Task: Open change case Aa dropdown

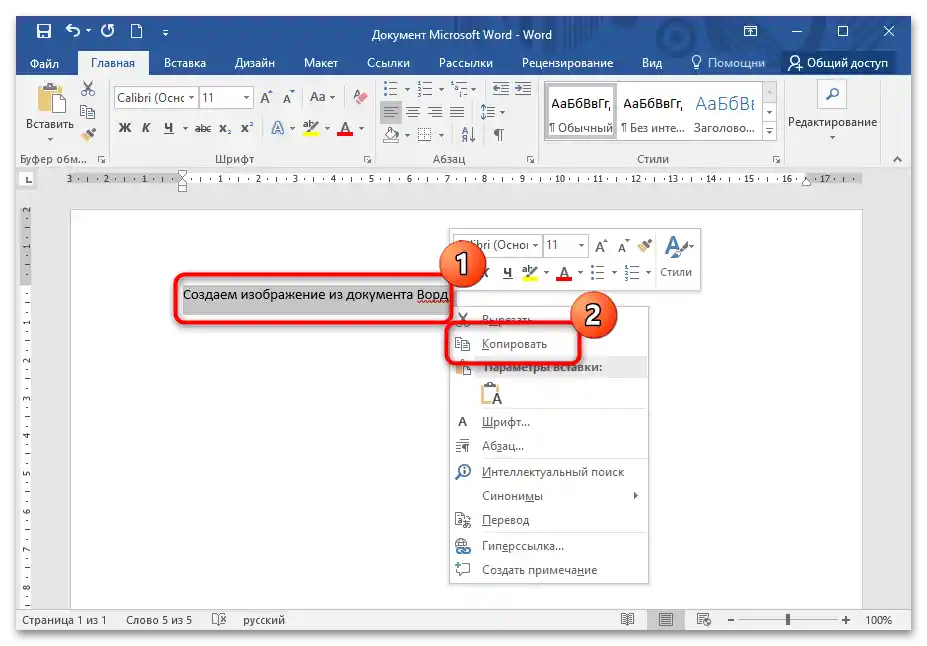Action: tap(322, 97)
